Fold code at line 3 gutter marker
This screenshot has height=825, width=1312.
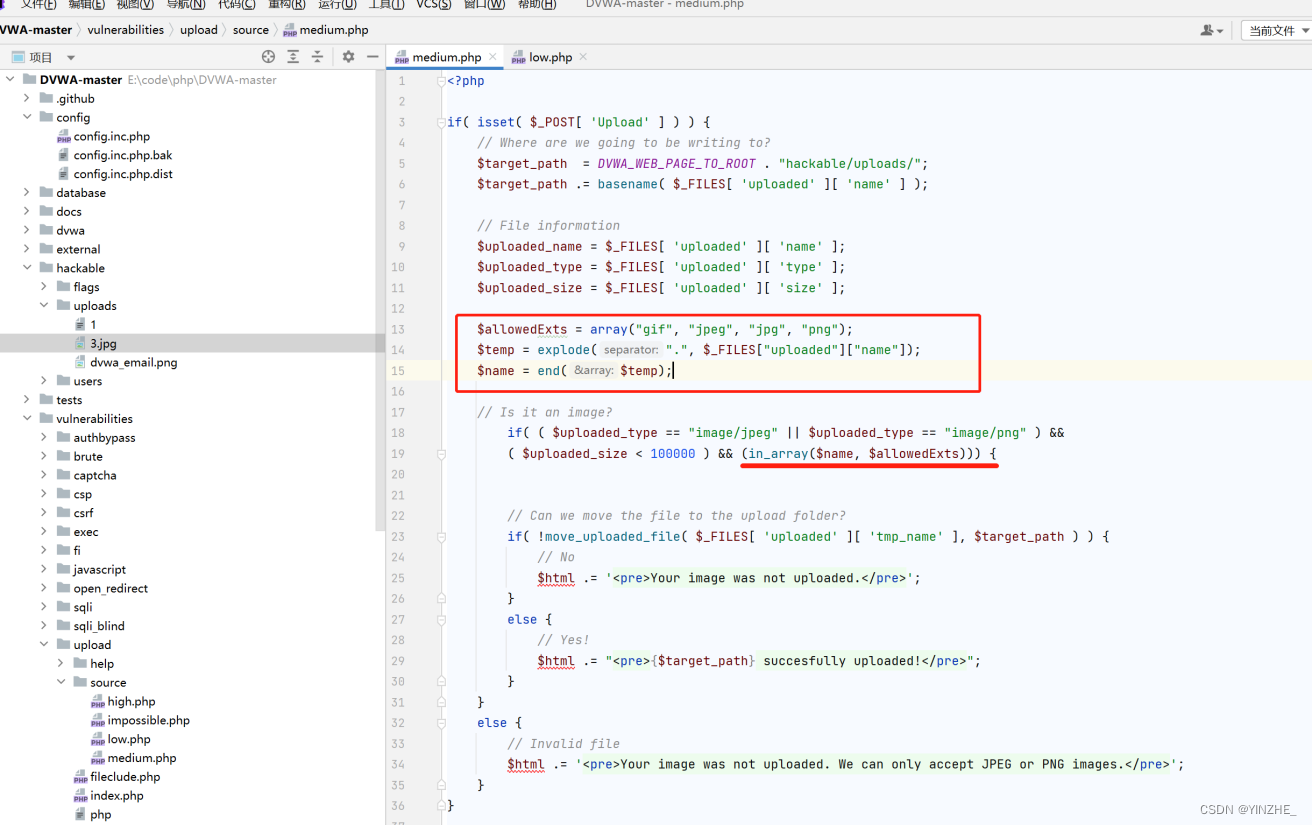click(441, 122)
